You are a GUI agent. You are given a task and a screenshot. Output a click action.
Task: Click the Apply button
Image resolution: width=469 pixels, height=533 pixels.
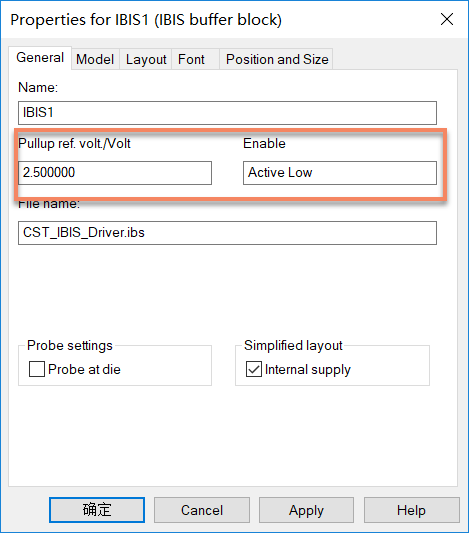(x=307, y=510)
